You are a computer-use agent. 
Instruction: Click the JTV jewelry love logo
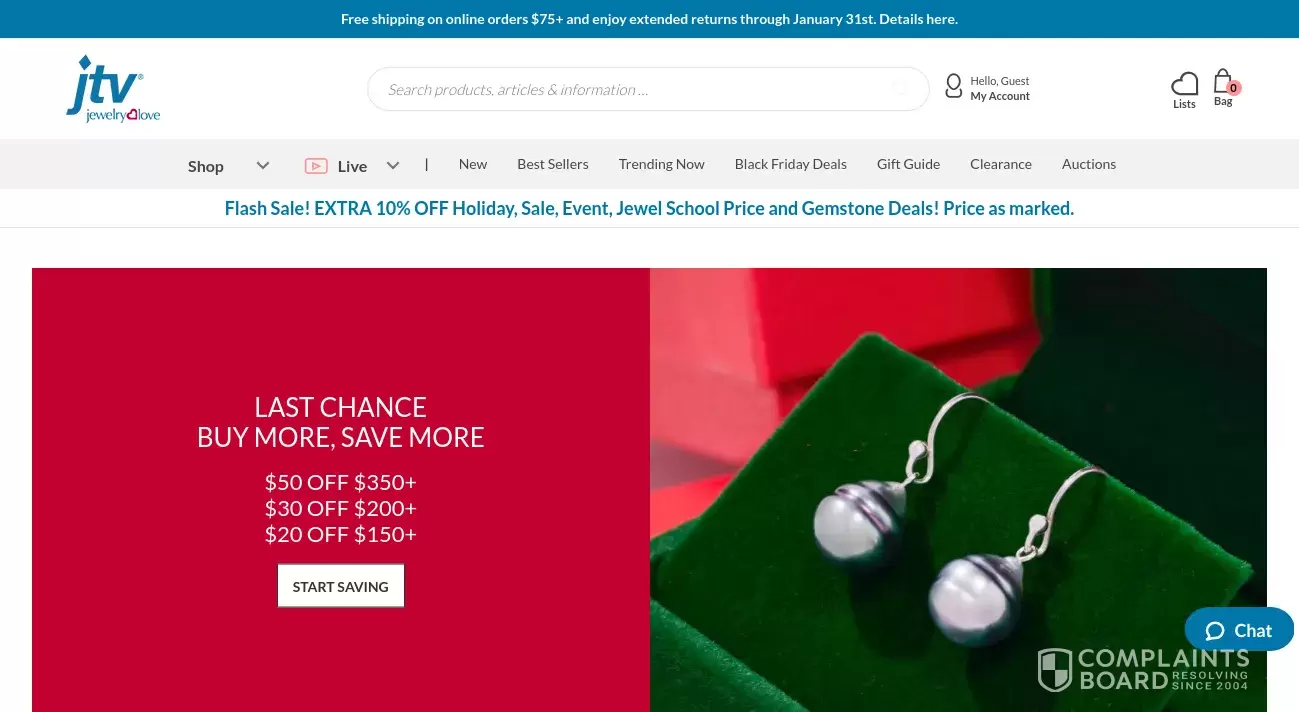tap(113, 89)
